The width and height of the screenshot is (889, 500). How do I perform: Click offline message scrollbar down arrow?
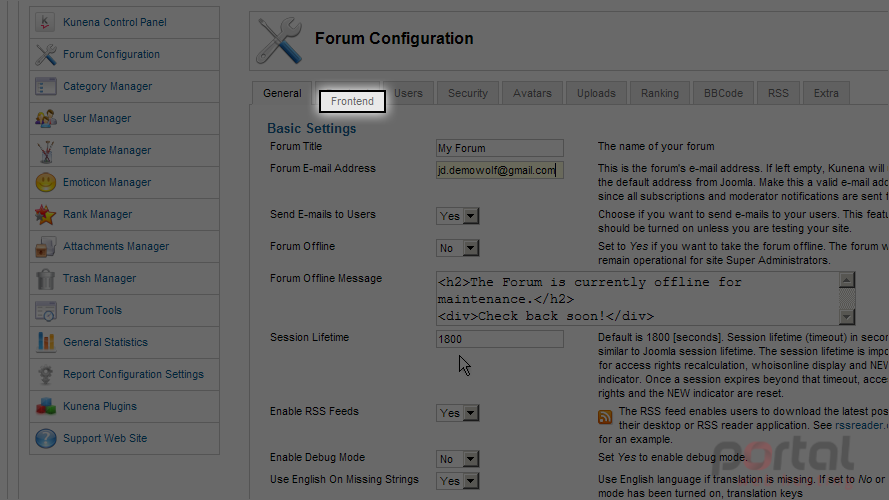click(846, 317)
